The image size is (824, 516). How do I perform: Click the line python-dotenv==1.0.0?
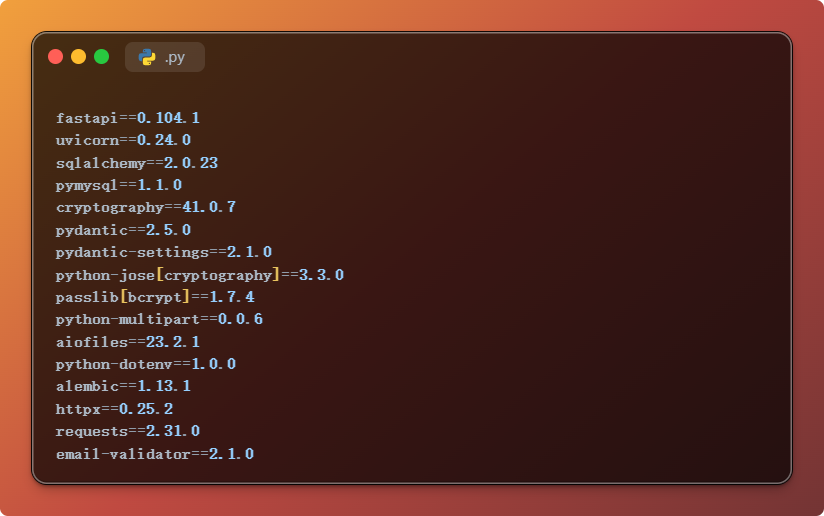pos(146,364)
